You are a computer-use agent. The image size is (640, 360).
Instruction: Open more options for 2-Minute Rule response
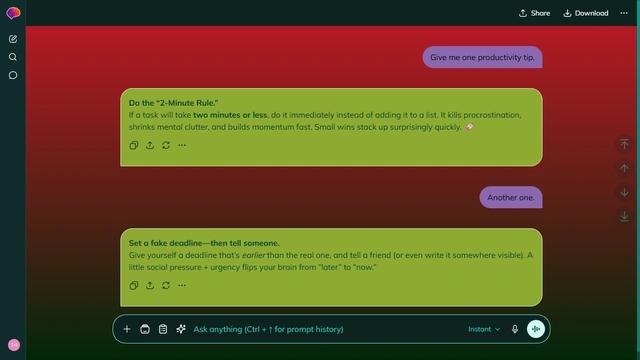pos(182,145)
